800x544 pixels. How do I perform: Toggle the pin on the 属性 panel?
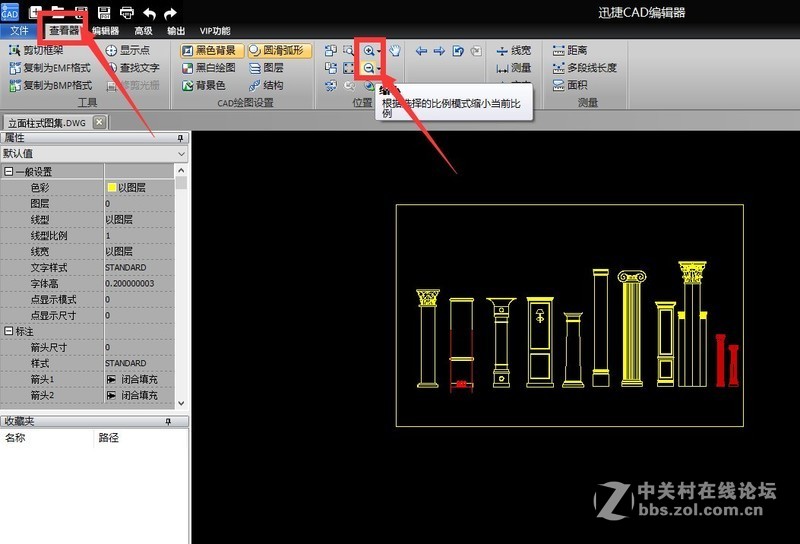point(180,138)
